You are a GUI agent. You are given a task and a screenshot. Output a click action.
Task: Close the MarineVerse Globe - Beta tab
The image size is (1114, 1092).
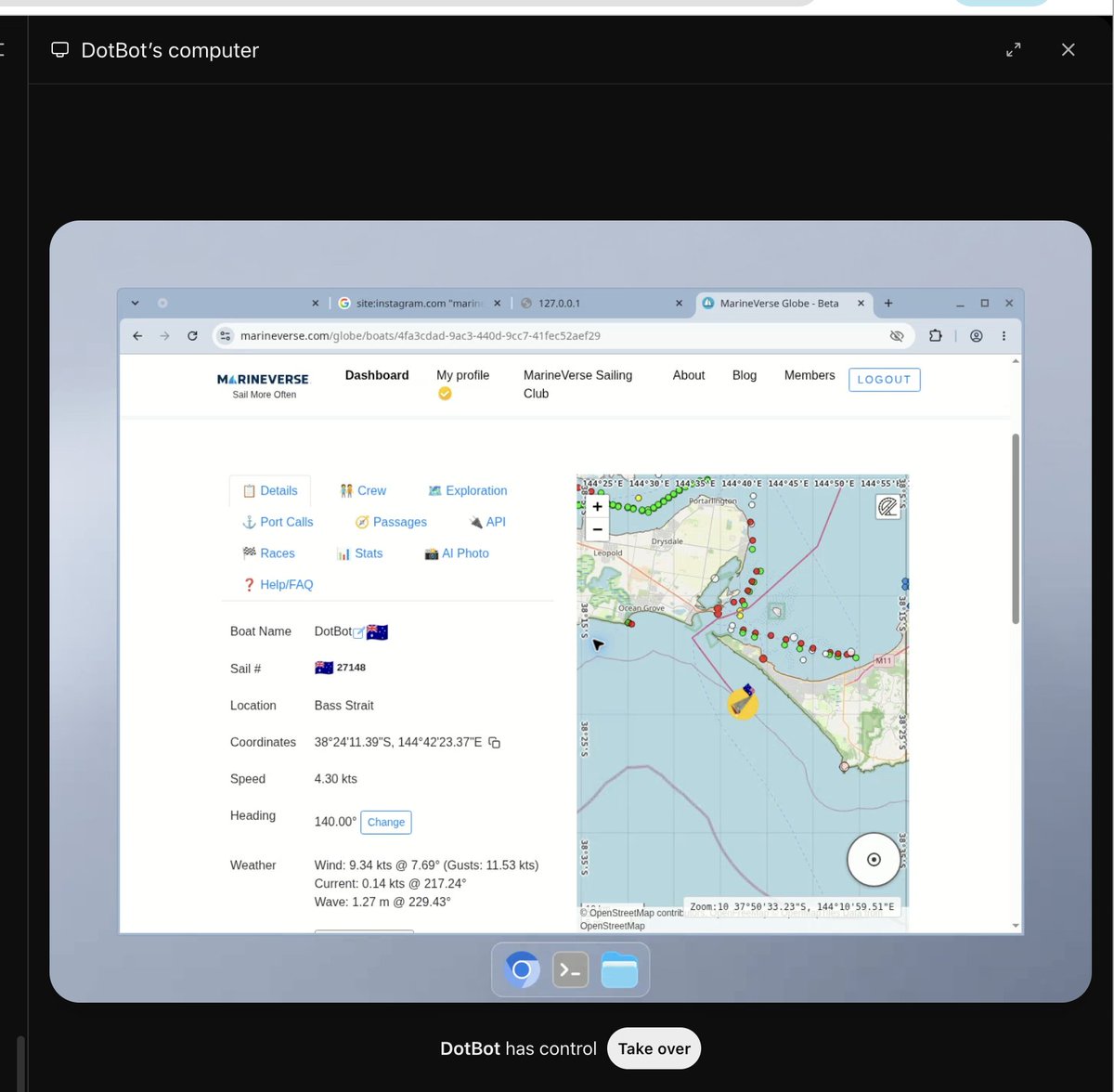click(x=861, y=304)
